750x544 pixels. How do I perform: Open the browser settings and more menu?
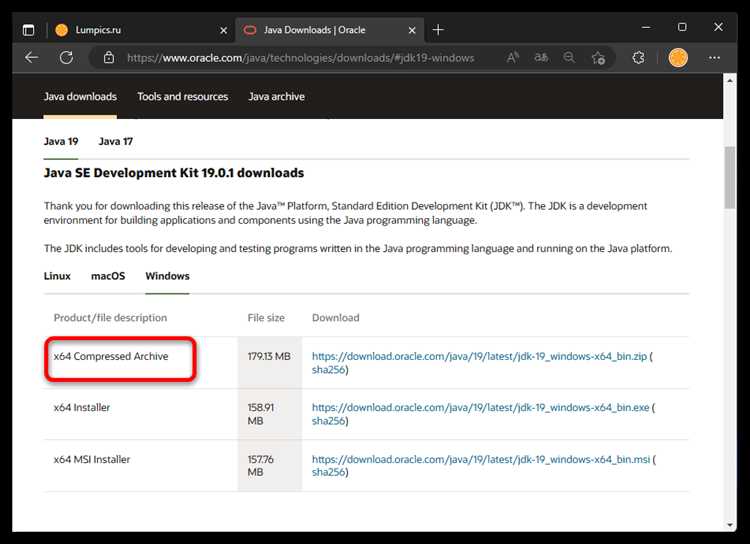click(714, 58)
